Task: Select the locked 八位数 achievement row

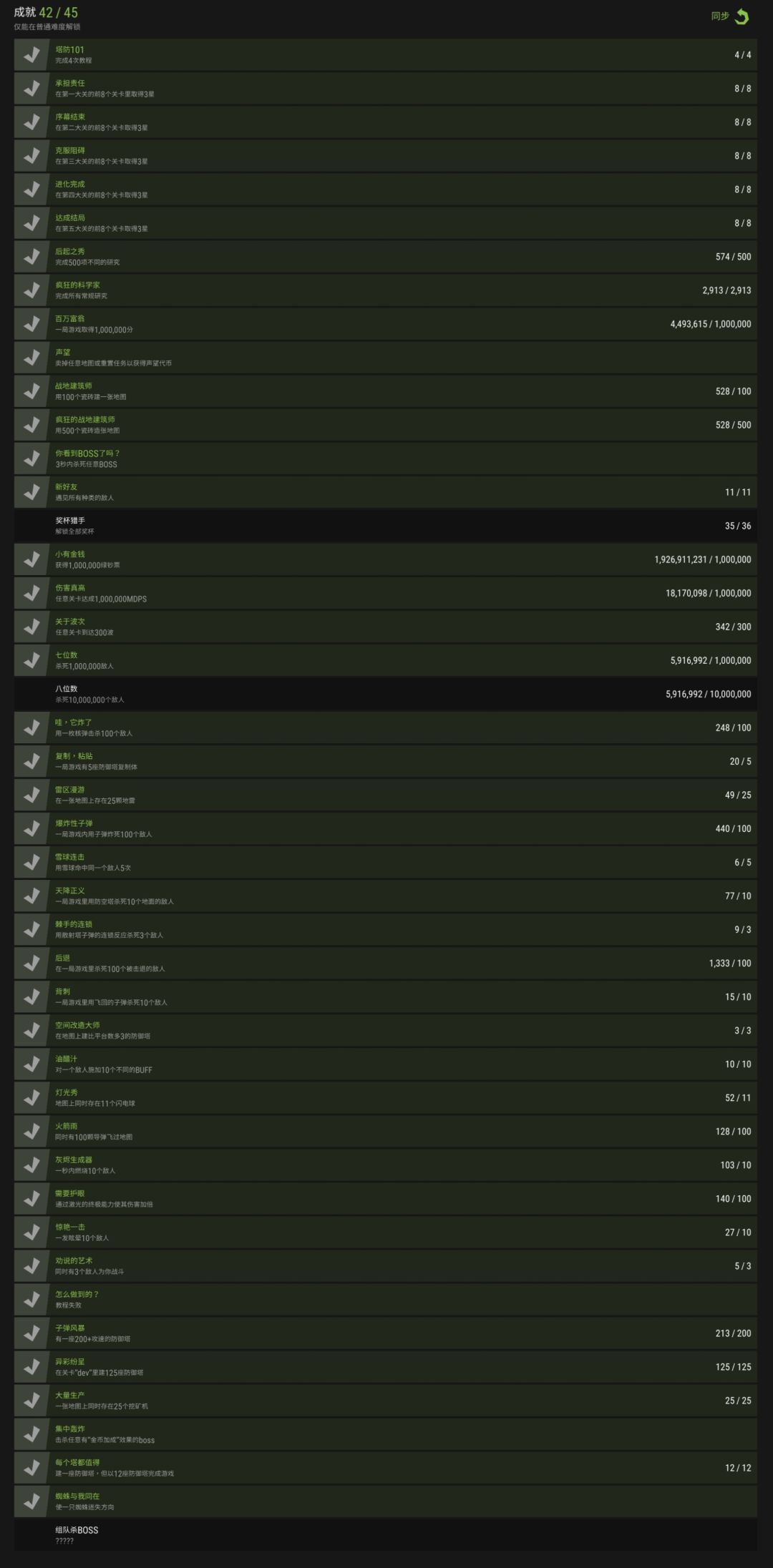Action: pos(386,694)
